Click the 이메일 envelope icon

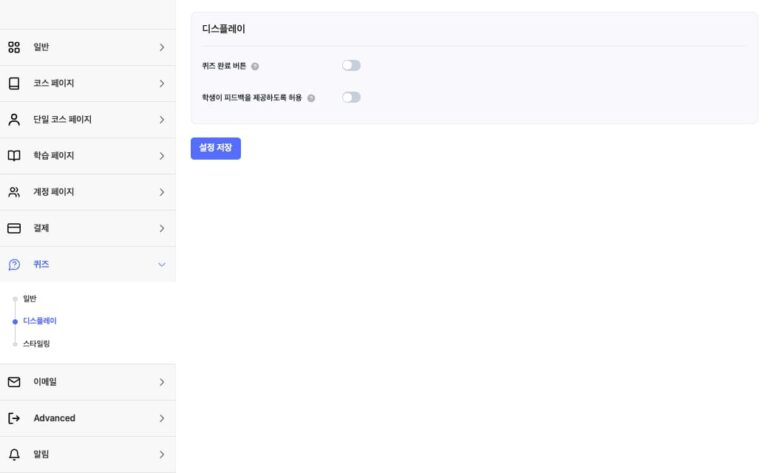point(14,381)
